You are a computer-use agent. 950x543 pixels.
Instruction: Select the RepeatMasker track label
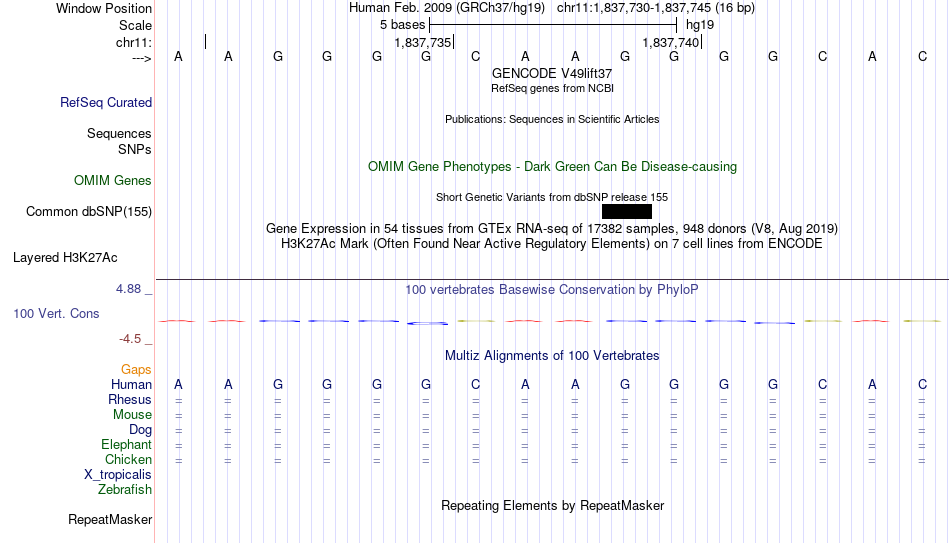[x=110, y=520]
